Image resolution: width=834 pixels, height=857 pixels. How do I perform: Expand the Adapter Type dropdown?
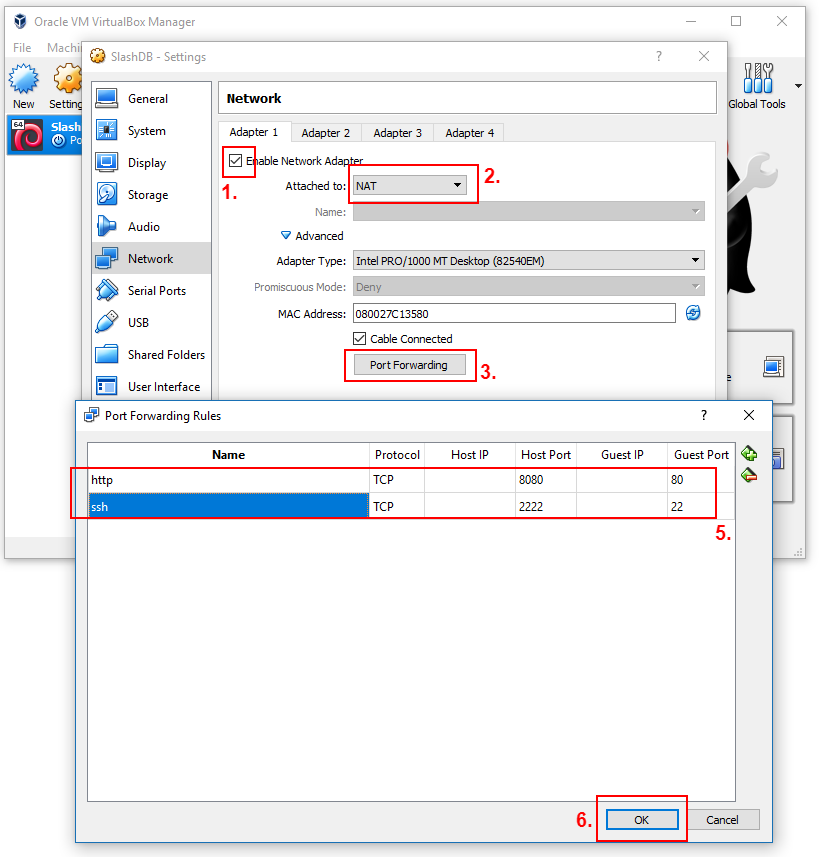pos(528,261)
